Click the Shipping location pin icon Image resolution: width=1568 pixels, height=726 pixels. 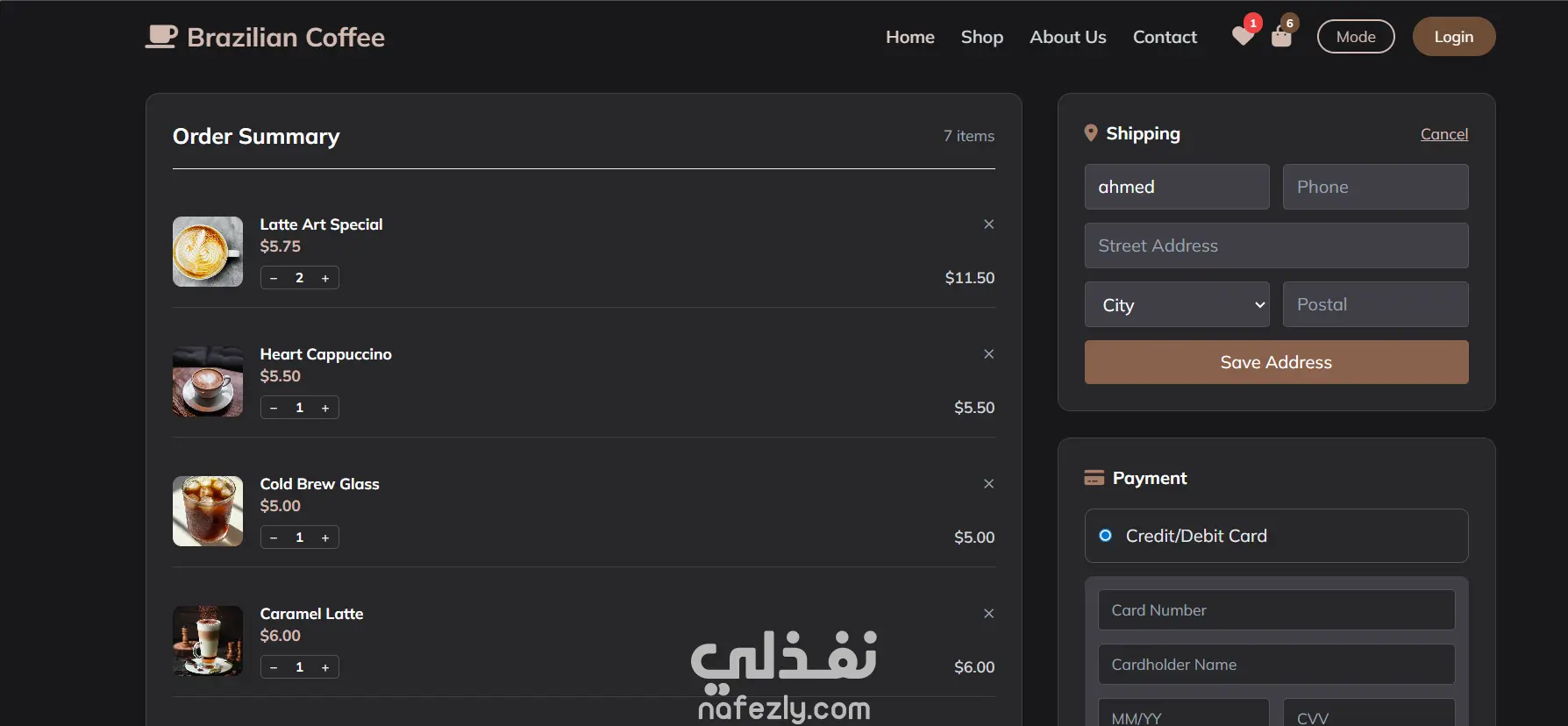(x=1091, y=133)
